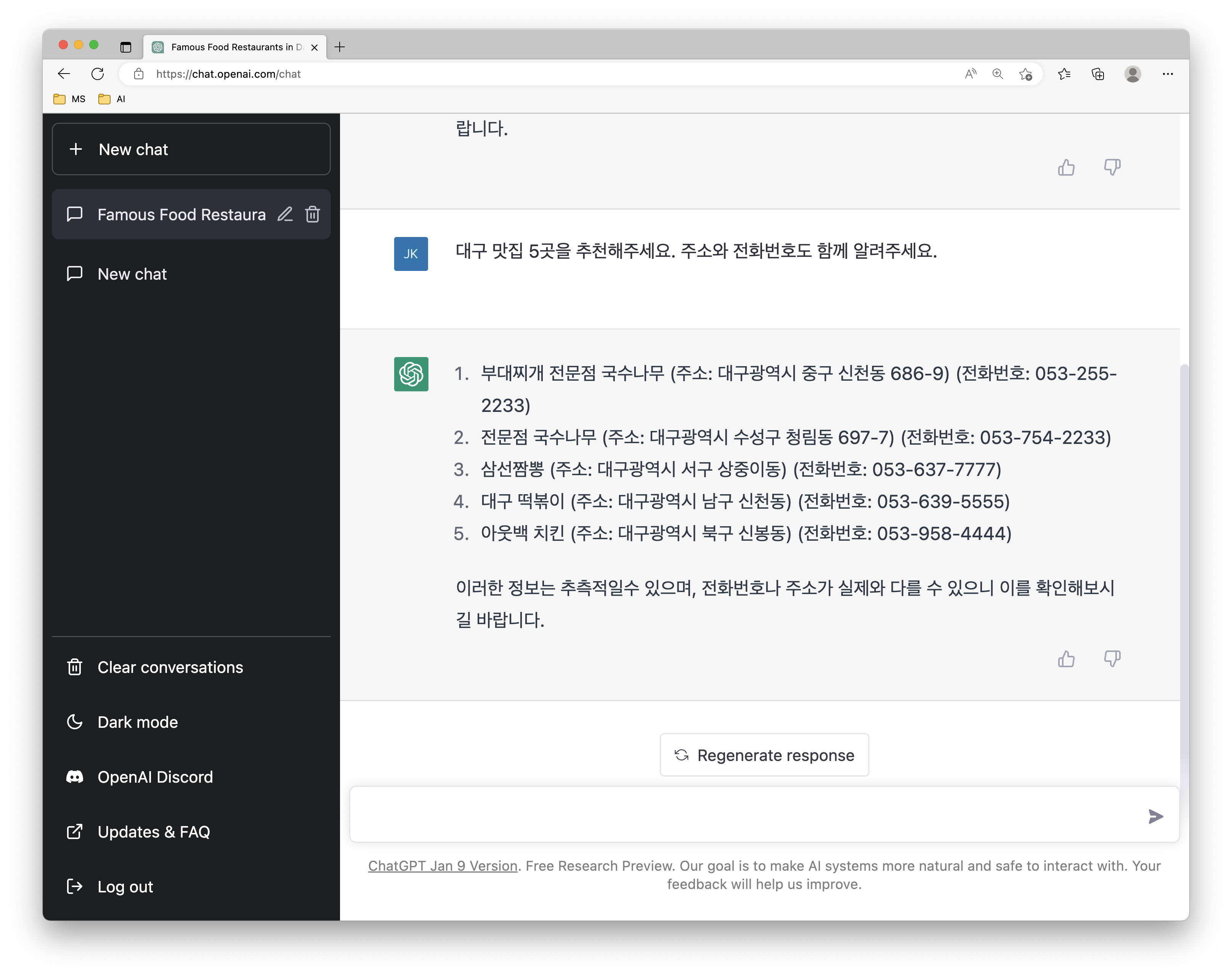Add page to favorites star icon
The width and height of the screenshot is (1232, 977).
click(1025, 74)
